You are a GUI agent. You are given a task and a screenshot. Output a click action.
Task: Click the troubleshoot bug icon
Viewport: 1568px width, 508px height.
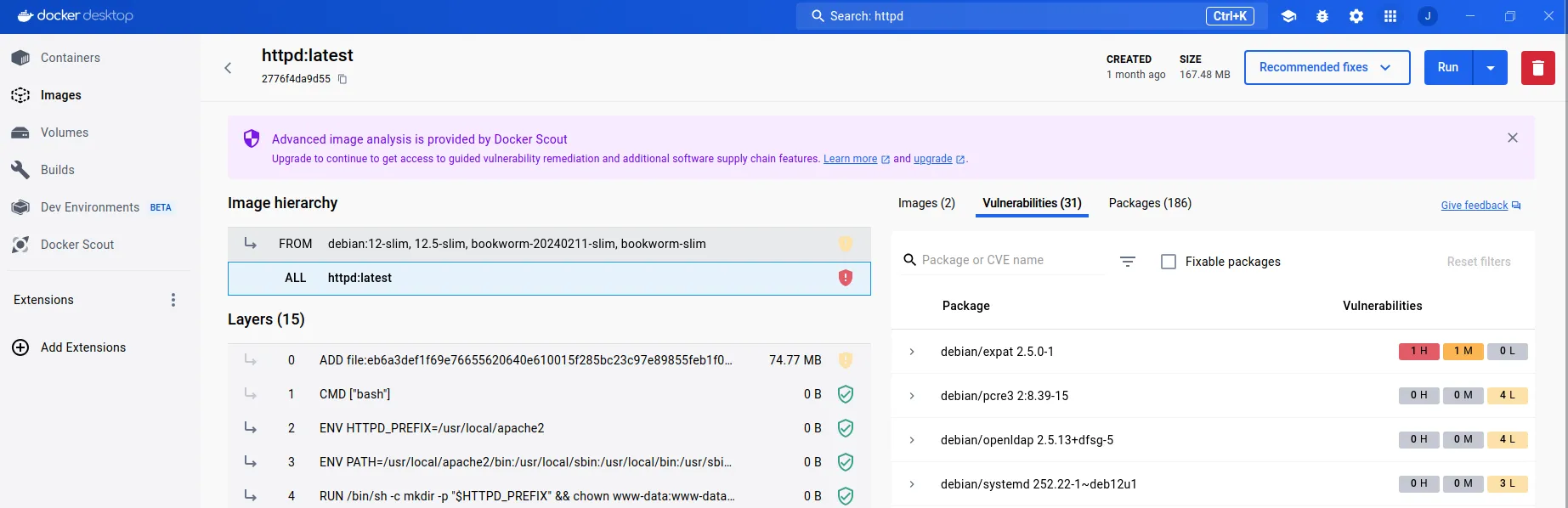click(x=1322, y=16)
